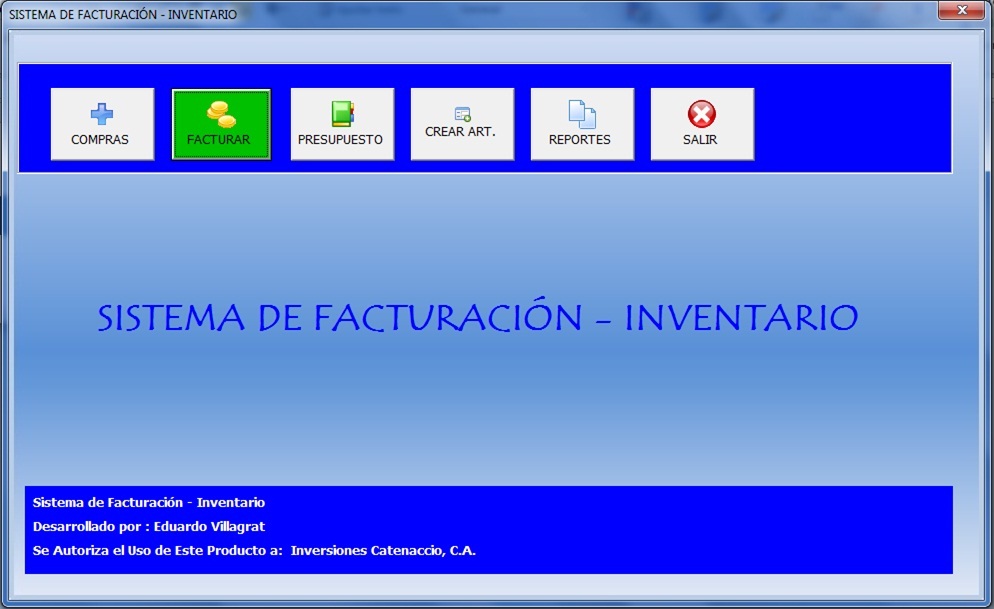Open the REPORTES button
This screenshot has width=994, height=609.
[x=582, y=124]
